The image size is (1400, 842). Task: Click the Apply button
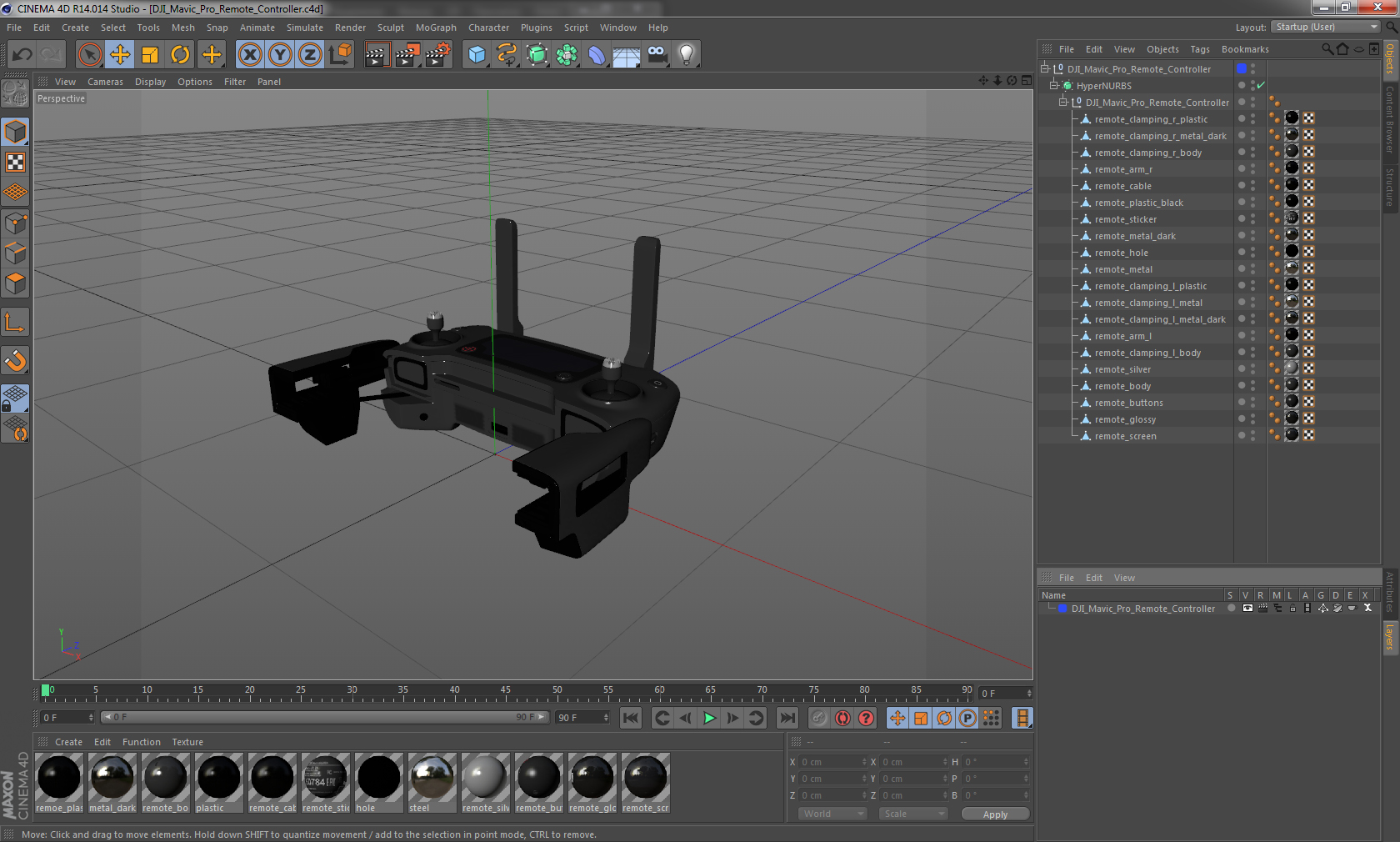[x=995, y=814]
